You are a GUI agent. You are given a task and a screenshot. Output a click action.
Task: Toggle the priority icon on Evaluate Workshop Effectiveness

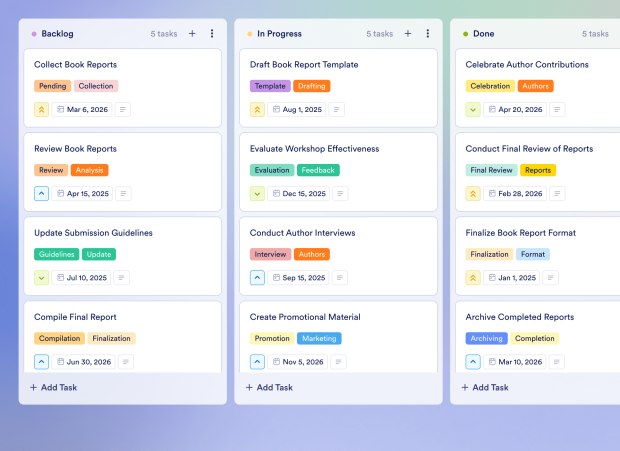(x=257, y=194)
